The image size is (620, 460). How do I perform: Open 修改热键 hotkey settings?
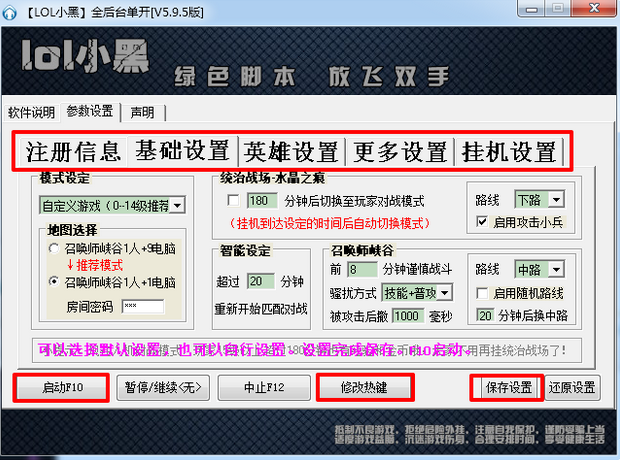(x=365, y=388)
